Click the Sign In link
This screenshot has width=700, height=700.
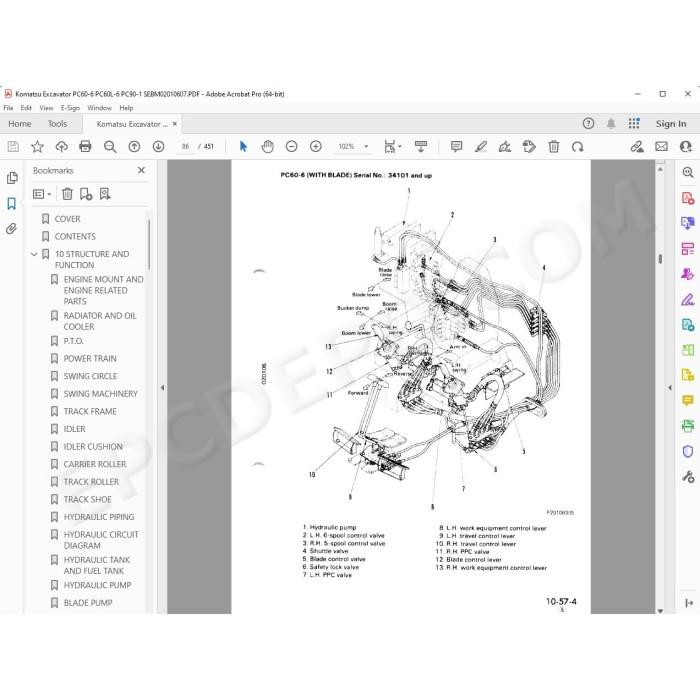[671, 124]
